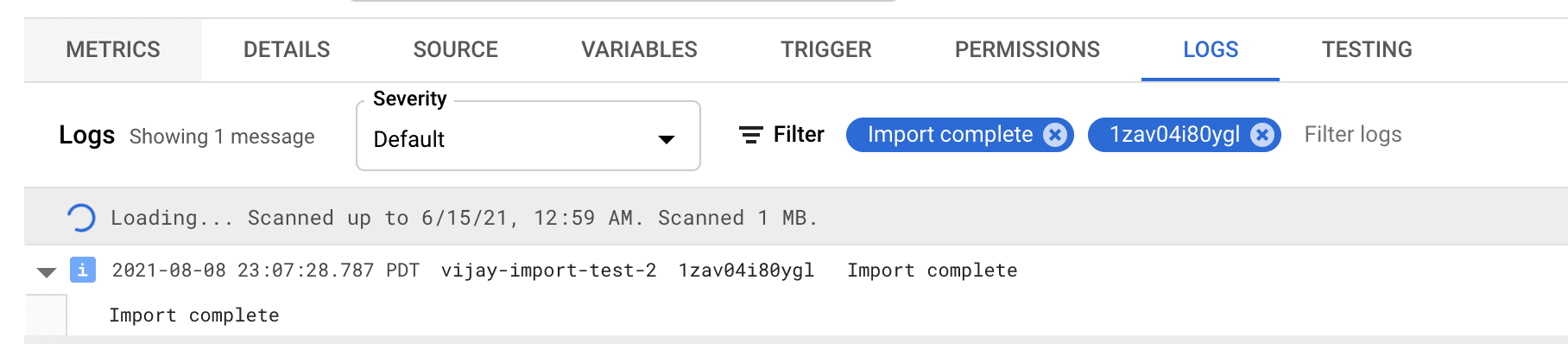Click the expanded 'Import complete' message text
This screenshot has height=344, width=1568.
tap(194, 315)
